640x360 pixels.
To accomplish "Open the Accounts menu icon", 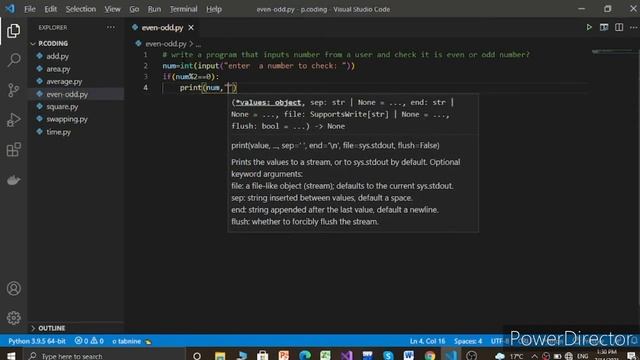I will pyautogui.click(x=13, y=288).
